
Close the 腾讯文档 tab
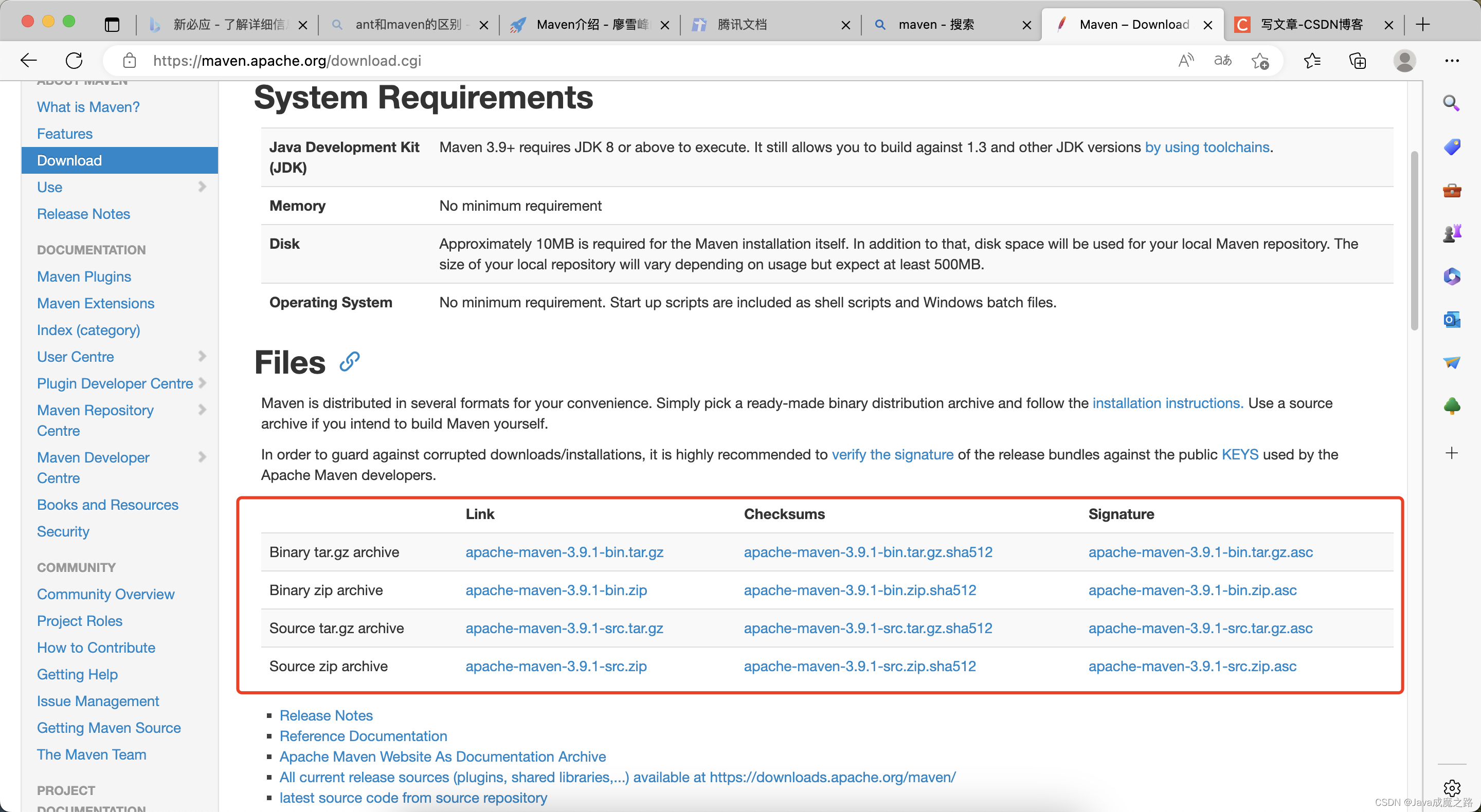pos(846,25)
